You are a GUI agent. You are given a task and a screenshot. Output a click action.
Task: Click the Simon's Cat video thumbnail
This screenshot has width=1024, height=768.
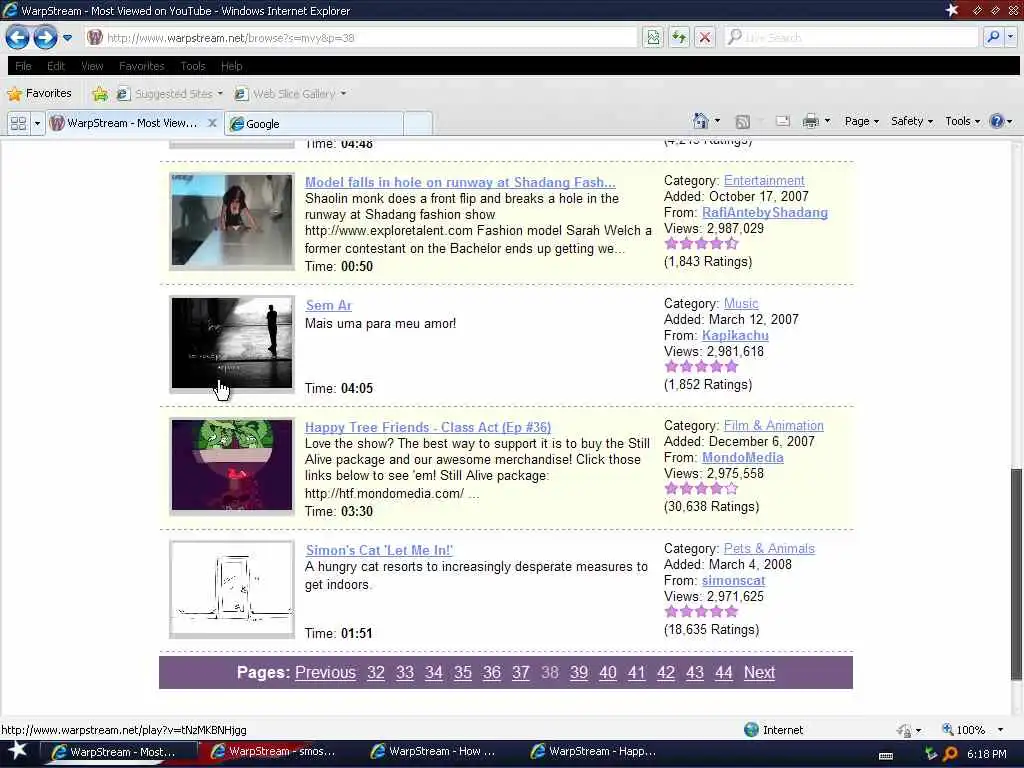[232, 588]
